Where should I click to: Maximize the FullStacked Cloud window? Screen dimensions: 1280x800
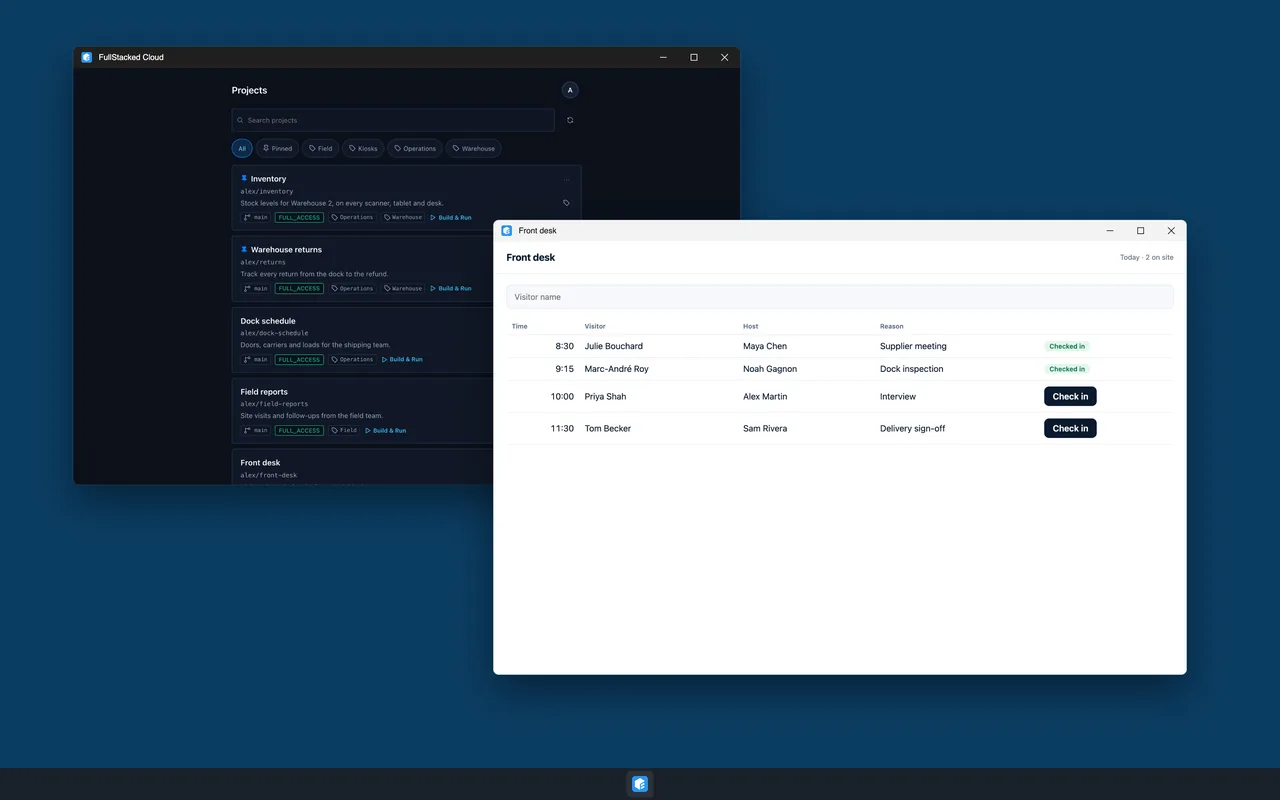click(x=694, y=57)
